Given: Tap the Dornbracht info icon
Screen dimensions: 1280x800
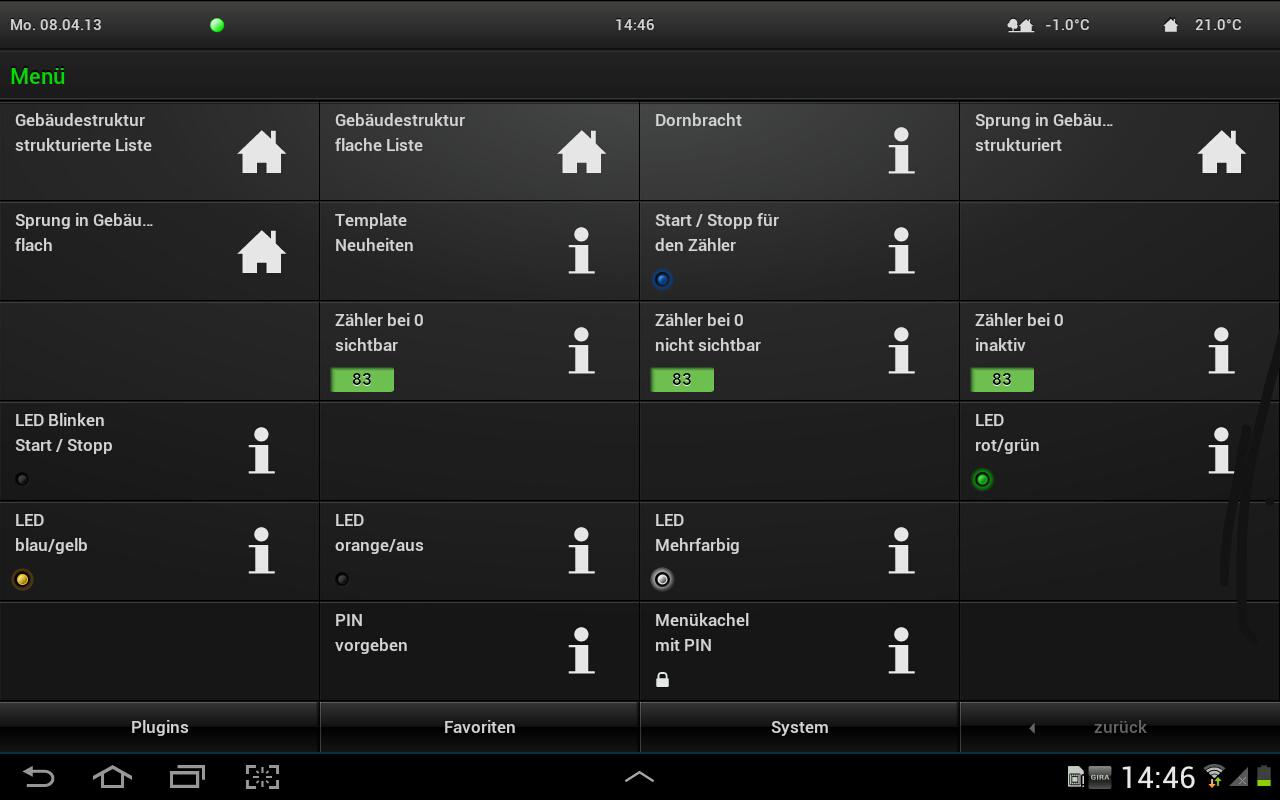Looking at the screenshot, I should [x=901, y=150].
